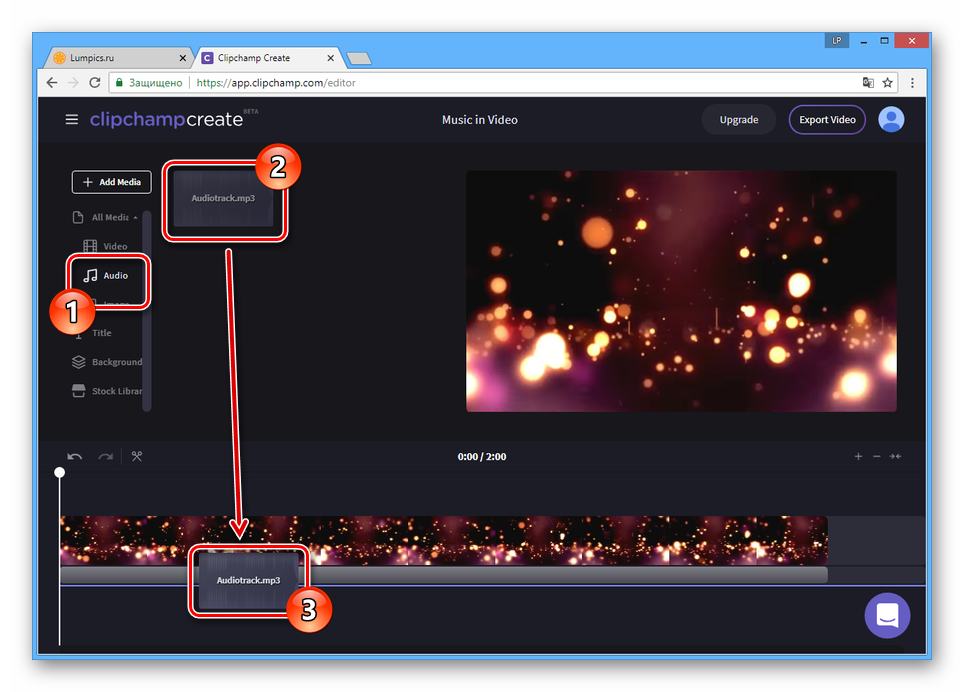Viewport: 964px width, 692px height.
Task: Click the translate page icon
Action: [x=868, y=82]
